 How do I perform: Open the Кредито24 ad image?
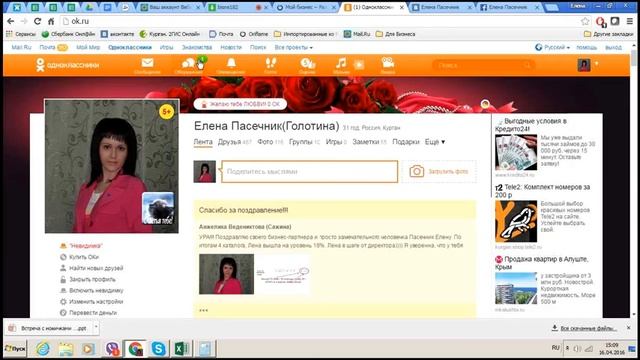516,152
